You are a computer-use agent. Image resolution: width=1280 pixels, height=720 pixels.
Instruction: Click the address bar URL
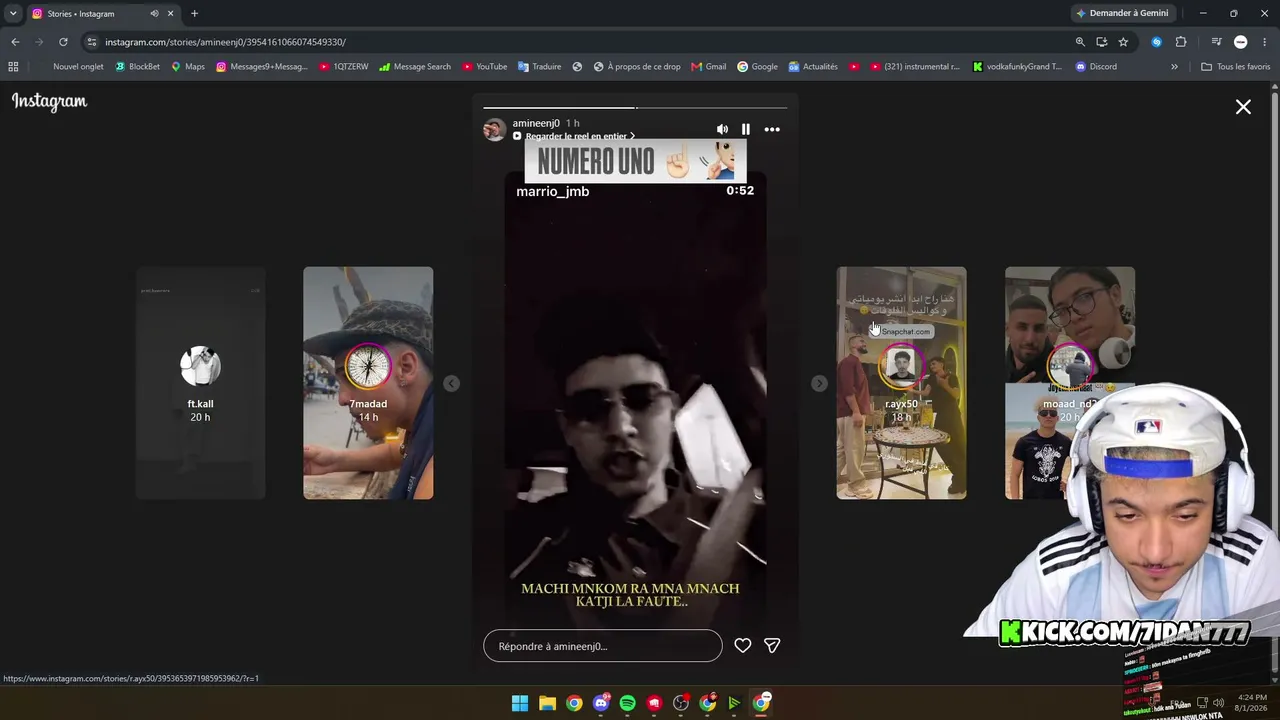pyautogui.click(x=225, y=42)
